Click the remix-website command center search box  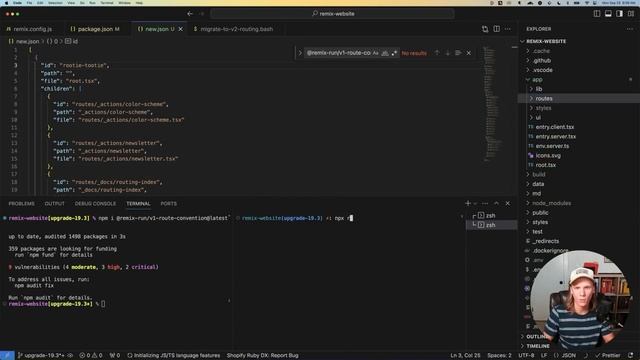pyautogui.click(x=332, y=13)
